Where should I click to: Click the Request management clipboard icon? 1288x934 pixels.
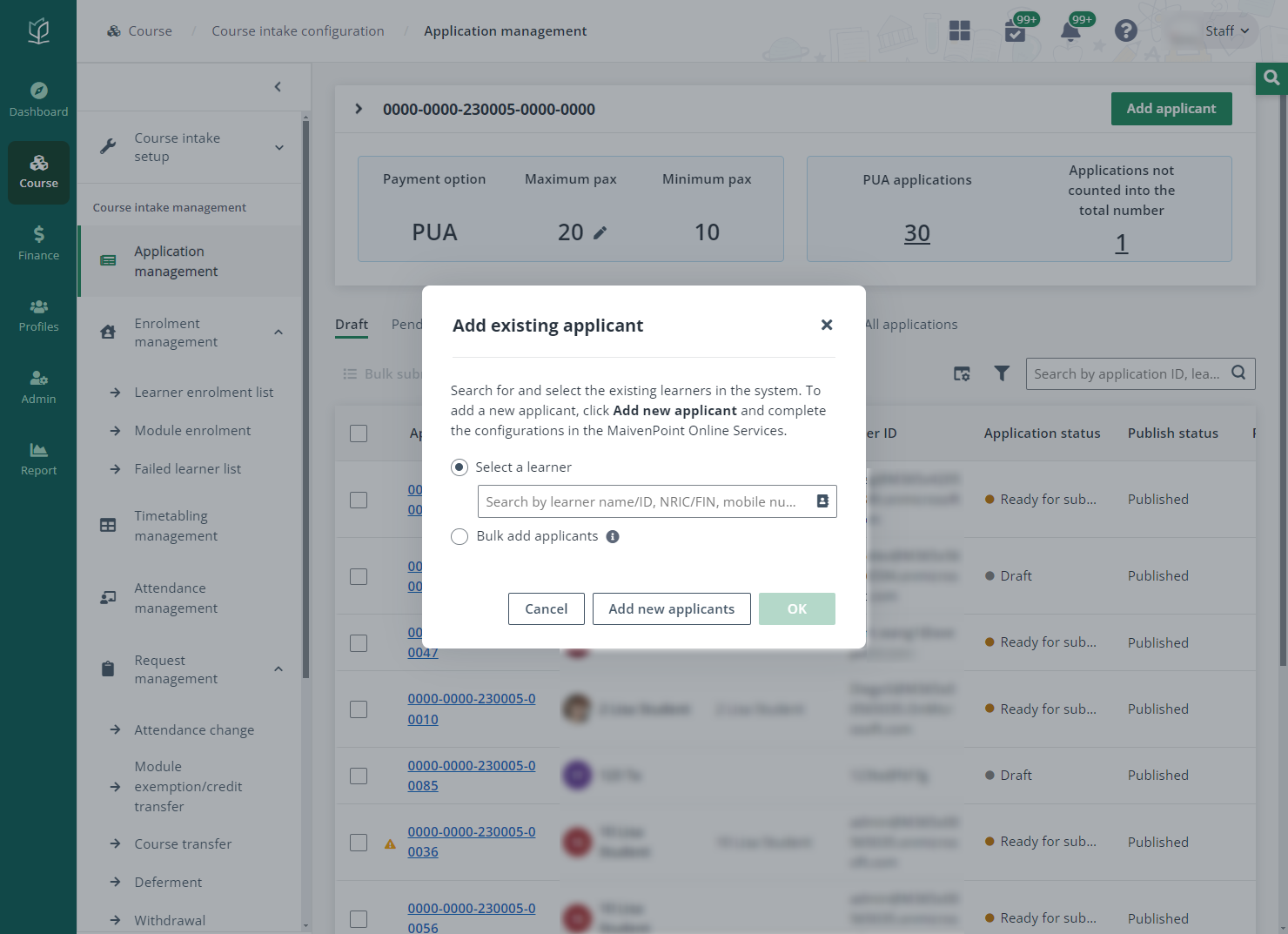coord(108,669)
